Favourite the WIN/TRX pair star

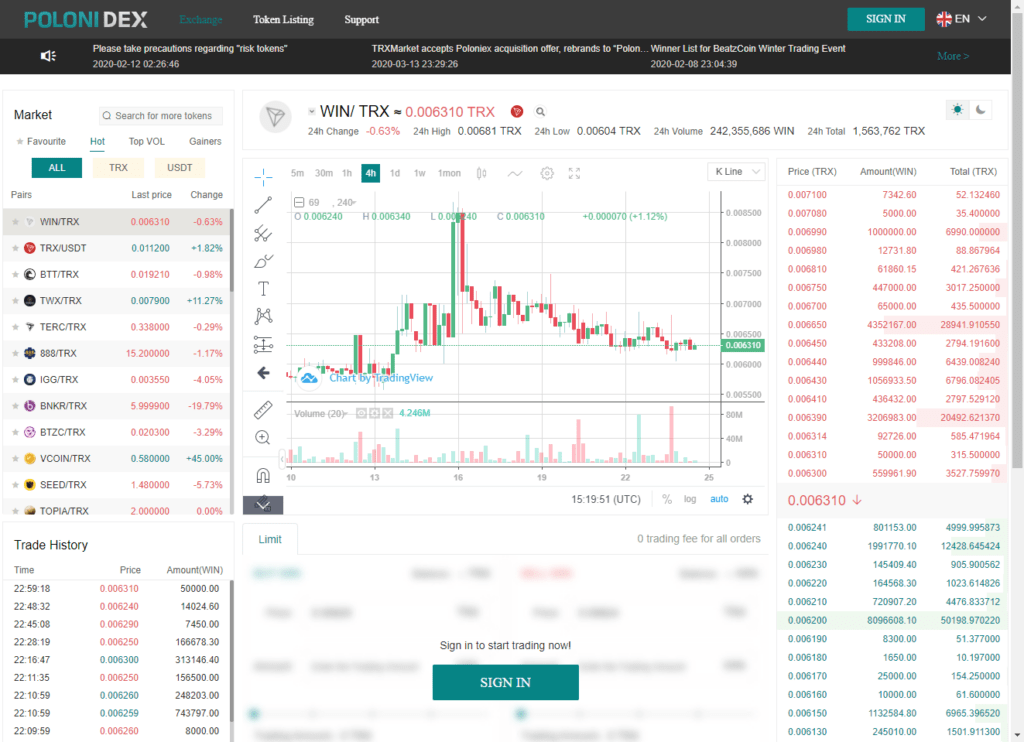pos(15,222)
